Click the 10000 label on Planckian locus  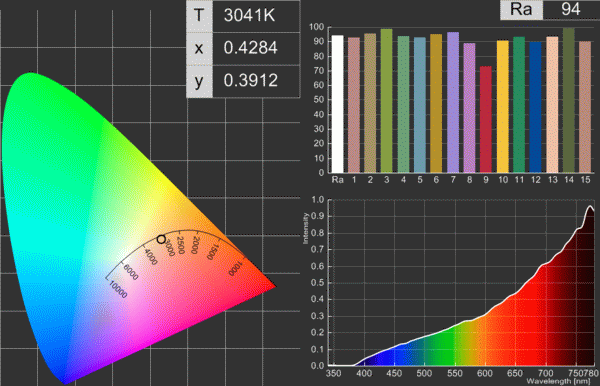(118, 290)
